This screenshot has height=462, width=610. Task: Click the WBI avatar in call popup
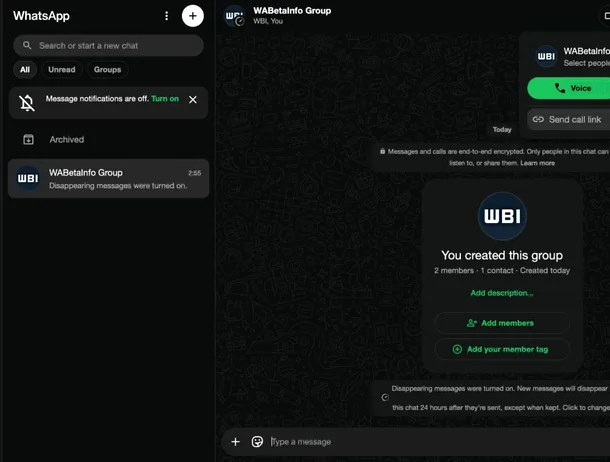click(x=546, y=56)
